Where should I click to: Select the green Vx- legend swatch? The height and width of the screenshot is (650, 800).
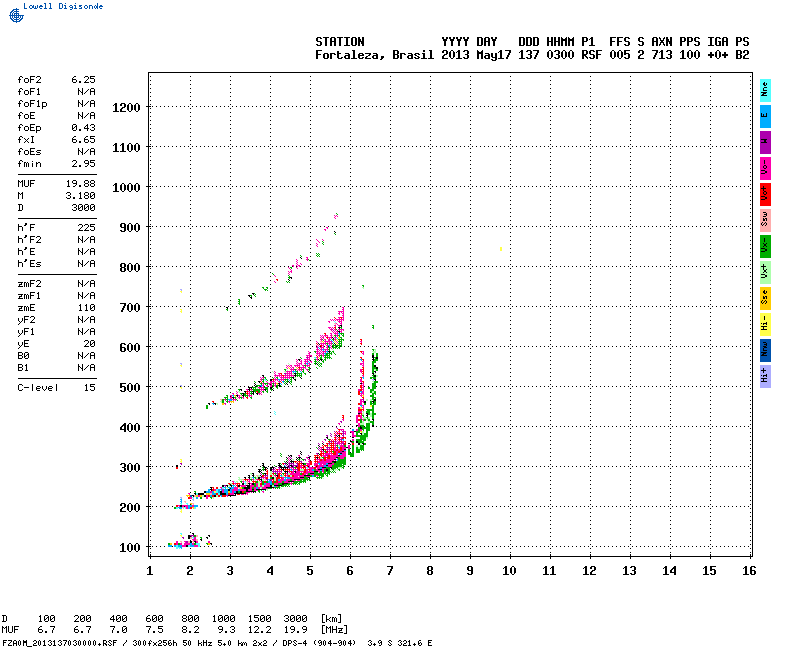coord(765,246)
